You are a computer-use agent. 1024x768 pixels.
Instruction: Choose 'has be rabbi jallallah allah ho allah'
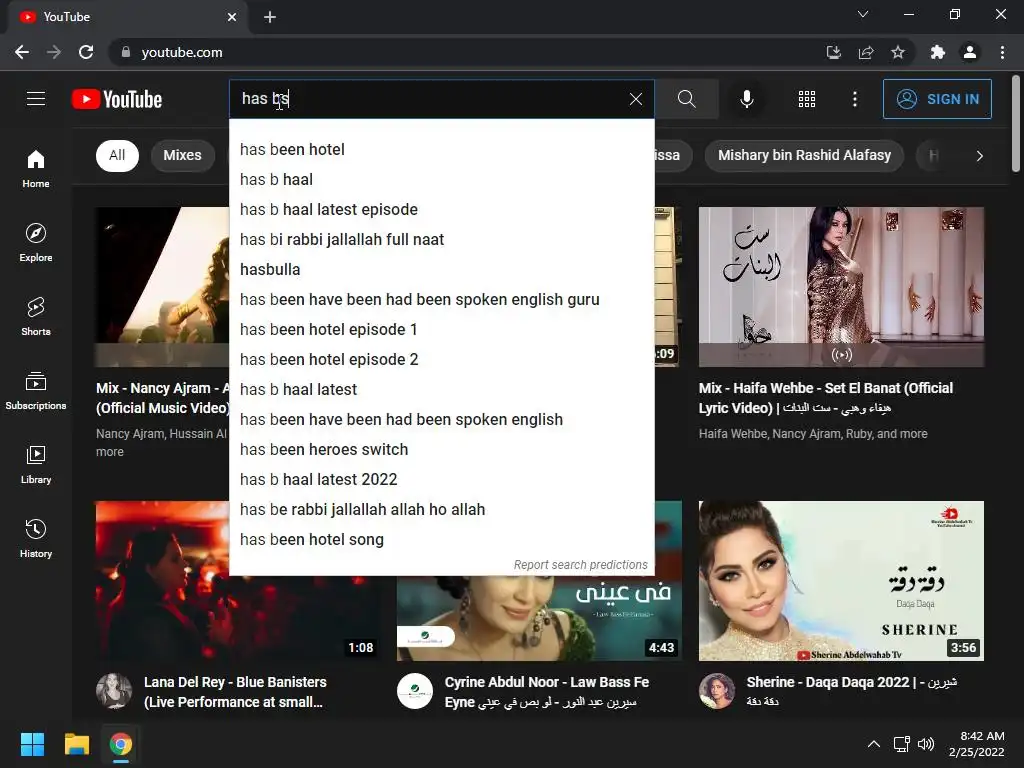click(x=441, y=510)
